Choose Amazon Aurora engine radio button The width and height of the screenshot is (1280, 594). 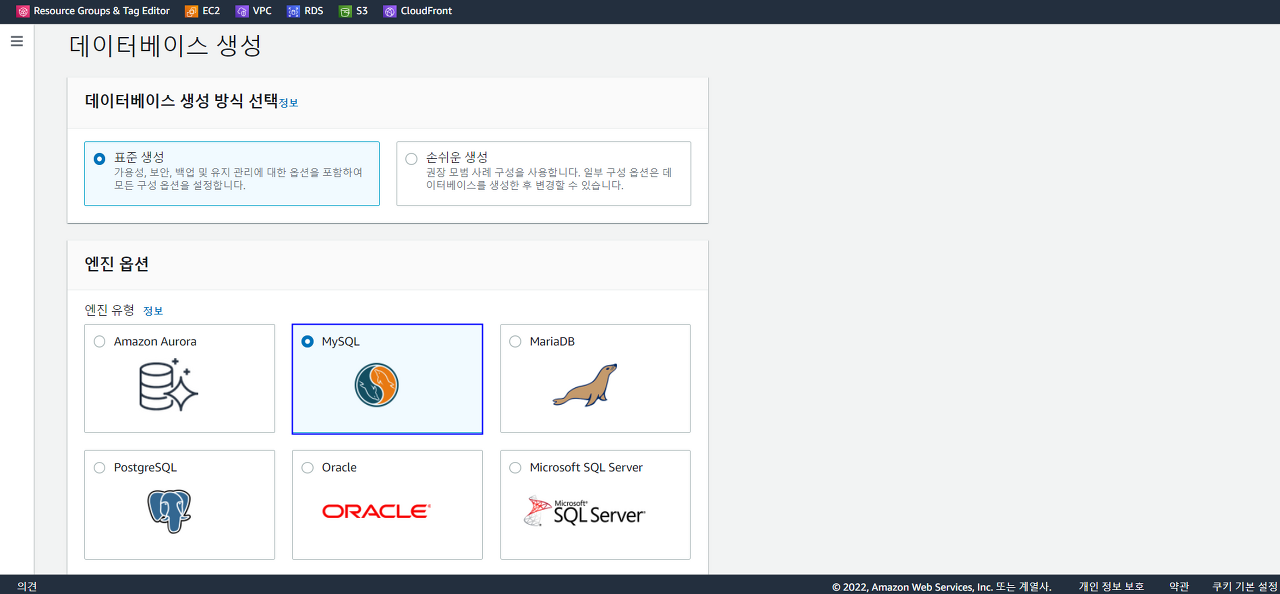tap(99, 341)
